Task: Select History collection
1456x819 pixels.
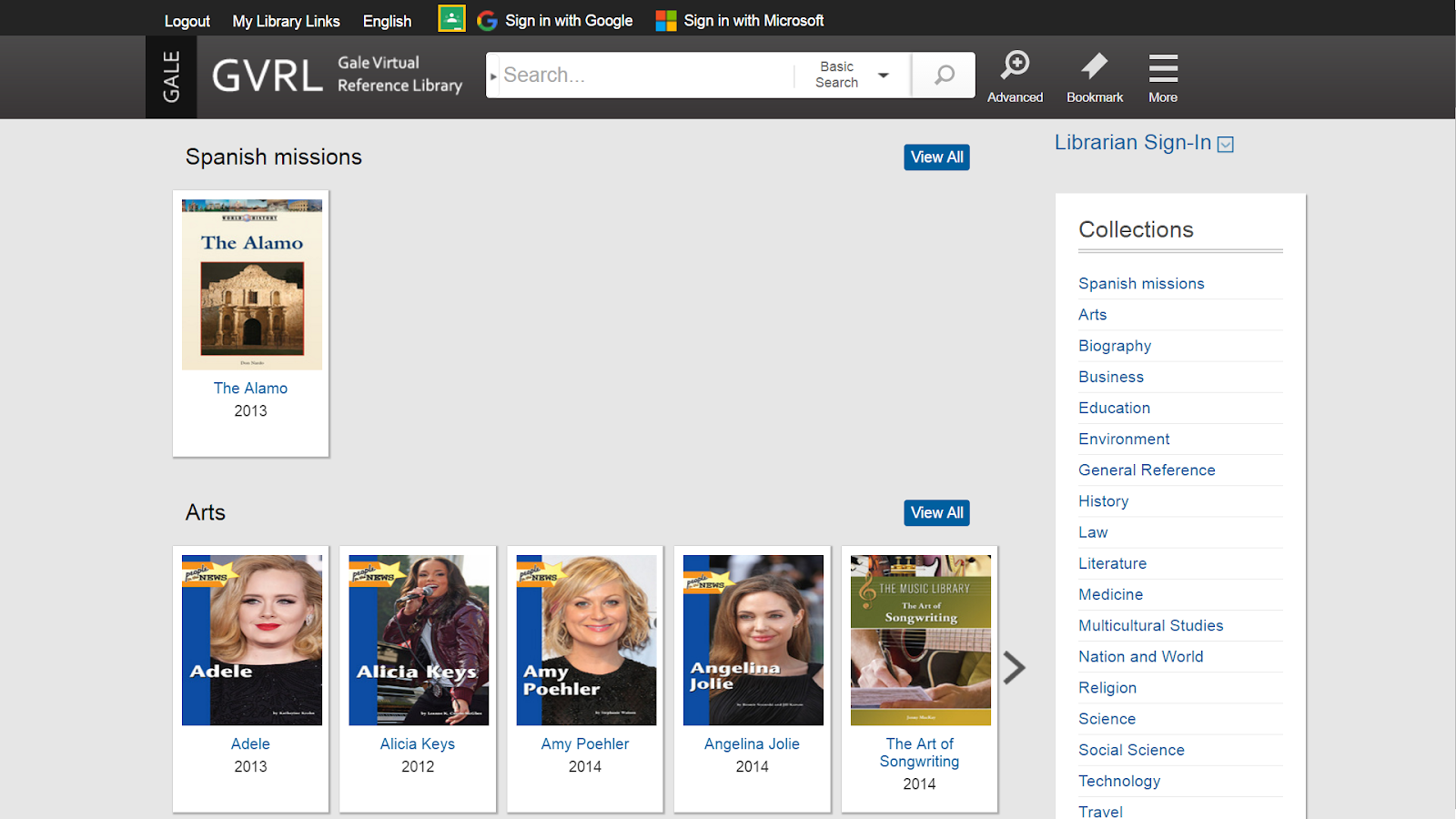Action: [x=1104, y=501]
